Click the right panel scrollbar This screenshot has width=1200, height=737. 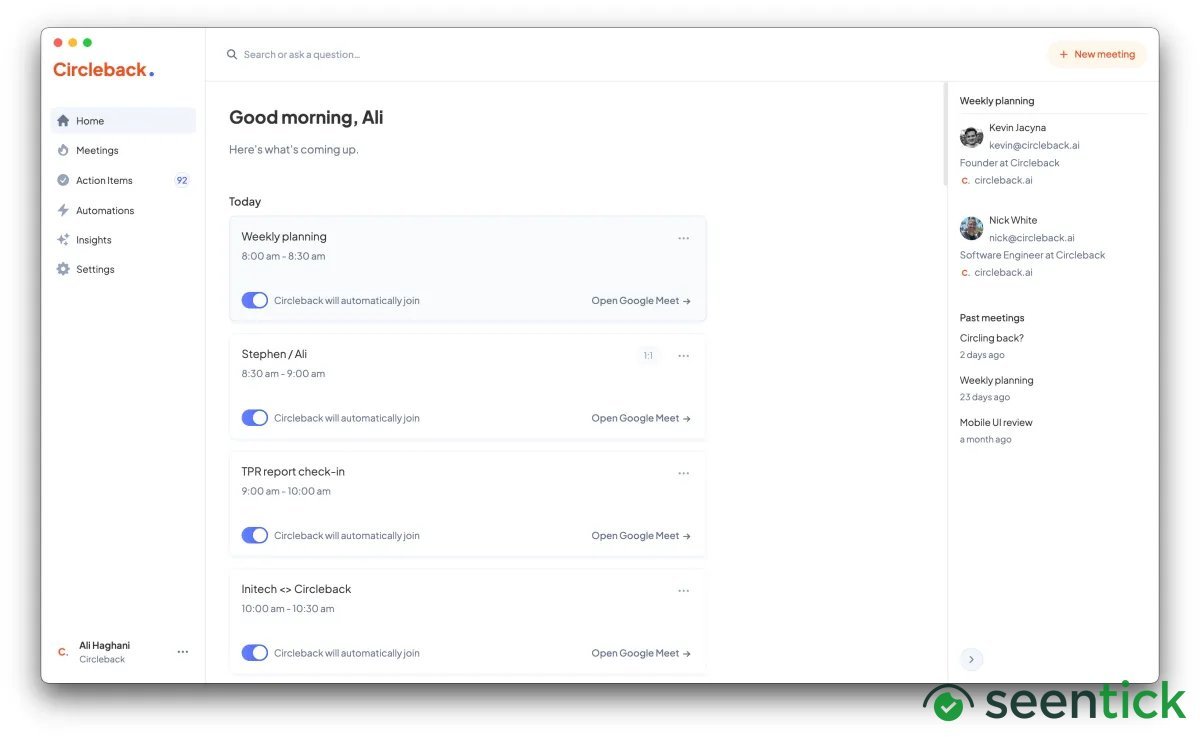[946, 135]
